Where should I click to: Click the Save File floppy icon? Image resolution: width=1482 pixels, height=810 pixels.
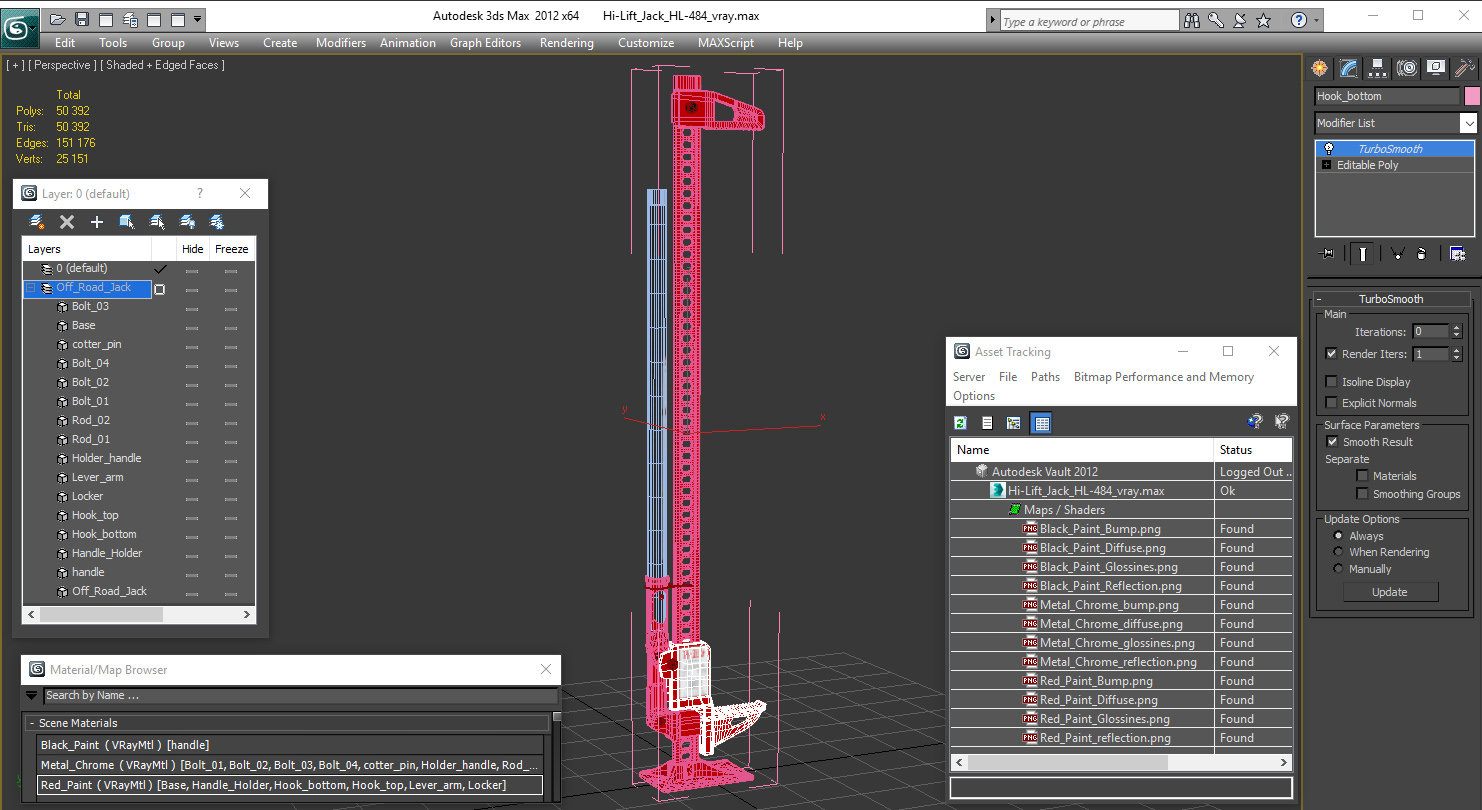(82, 19)
